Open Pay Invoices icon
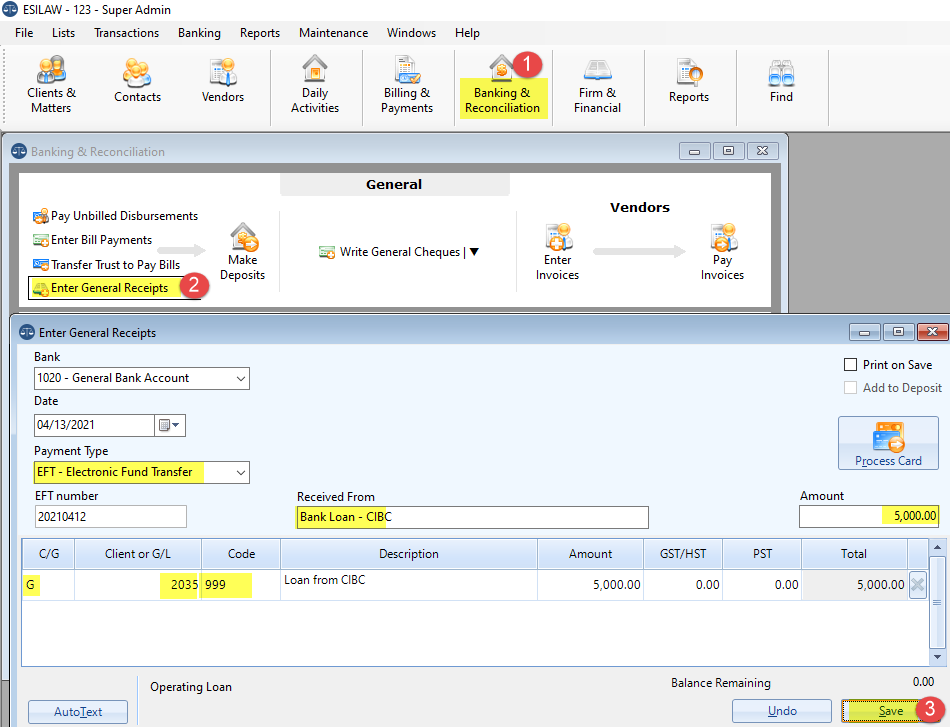The width and height of the screenshot is (950, 727). 722,252
